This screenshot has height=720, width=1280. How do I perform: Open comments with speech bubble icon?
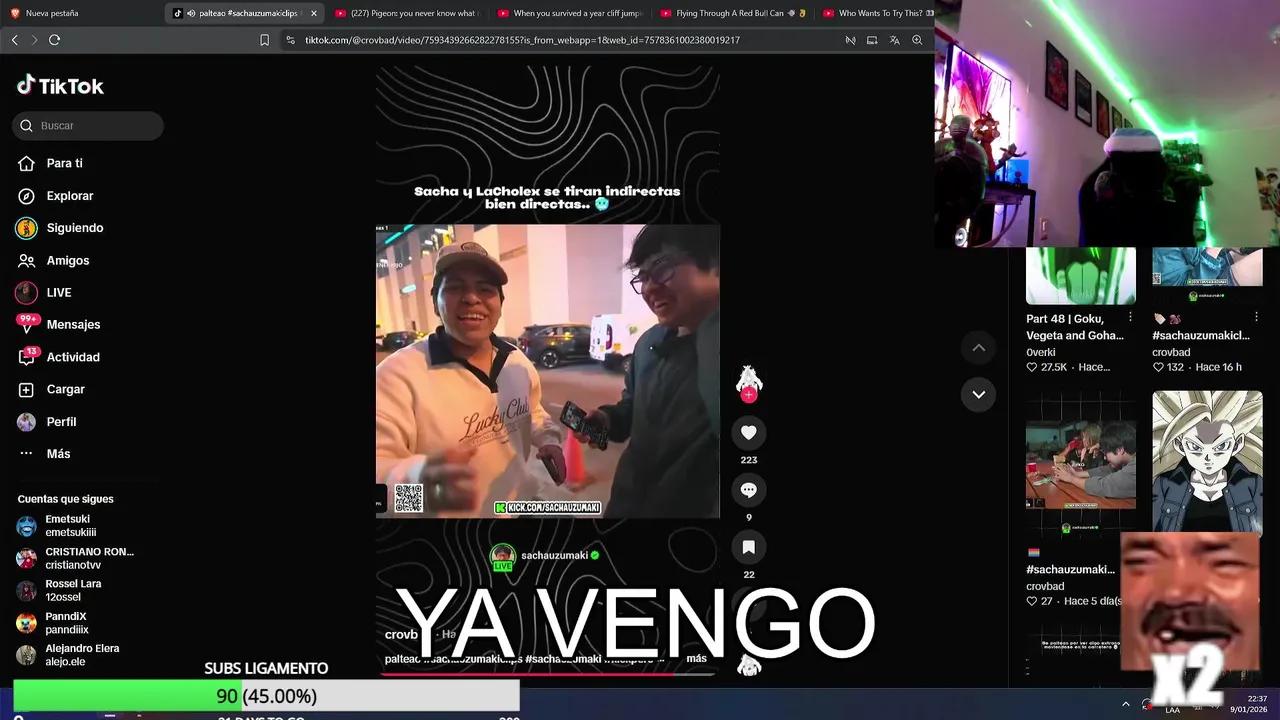[x=748, y=490]
